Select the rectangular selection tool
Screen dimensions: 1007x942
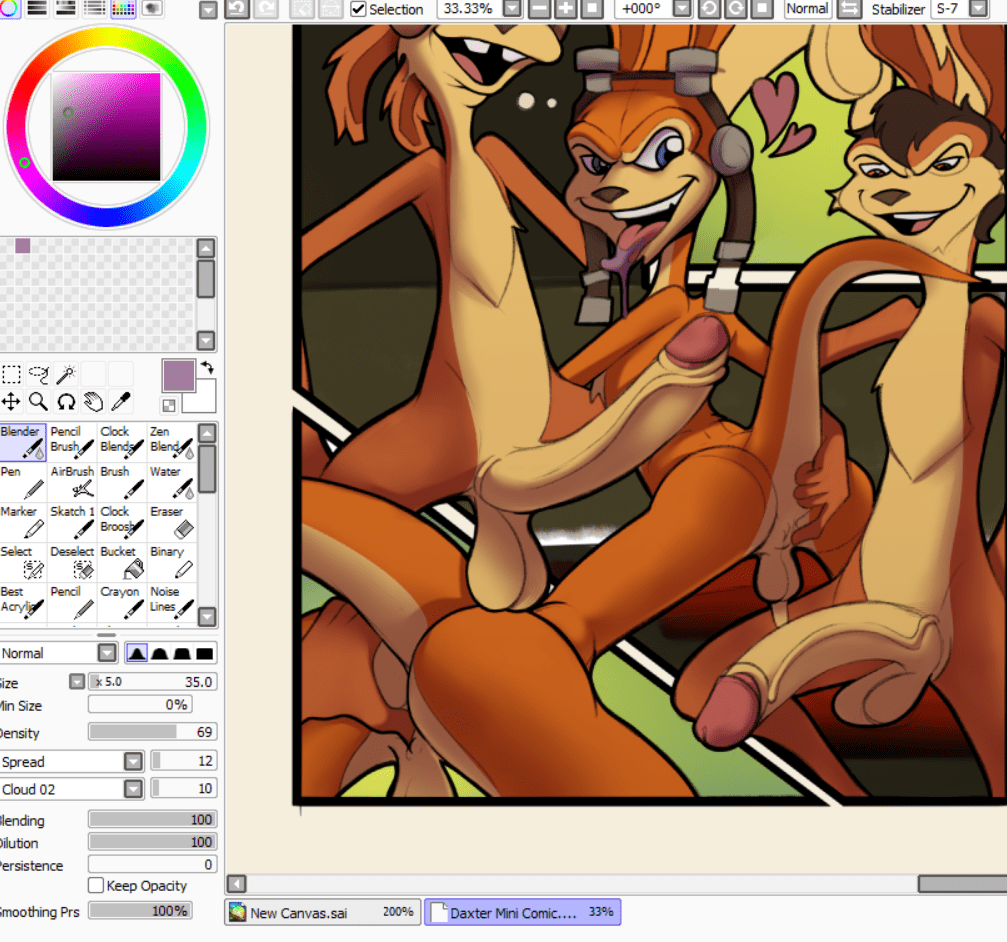pyautogui.click(x=12, y=374)
